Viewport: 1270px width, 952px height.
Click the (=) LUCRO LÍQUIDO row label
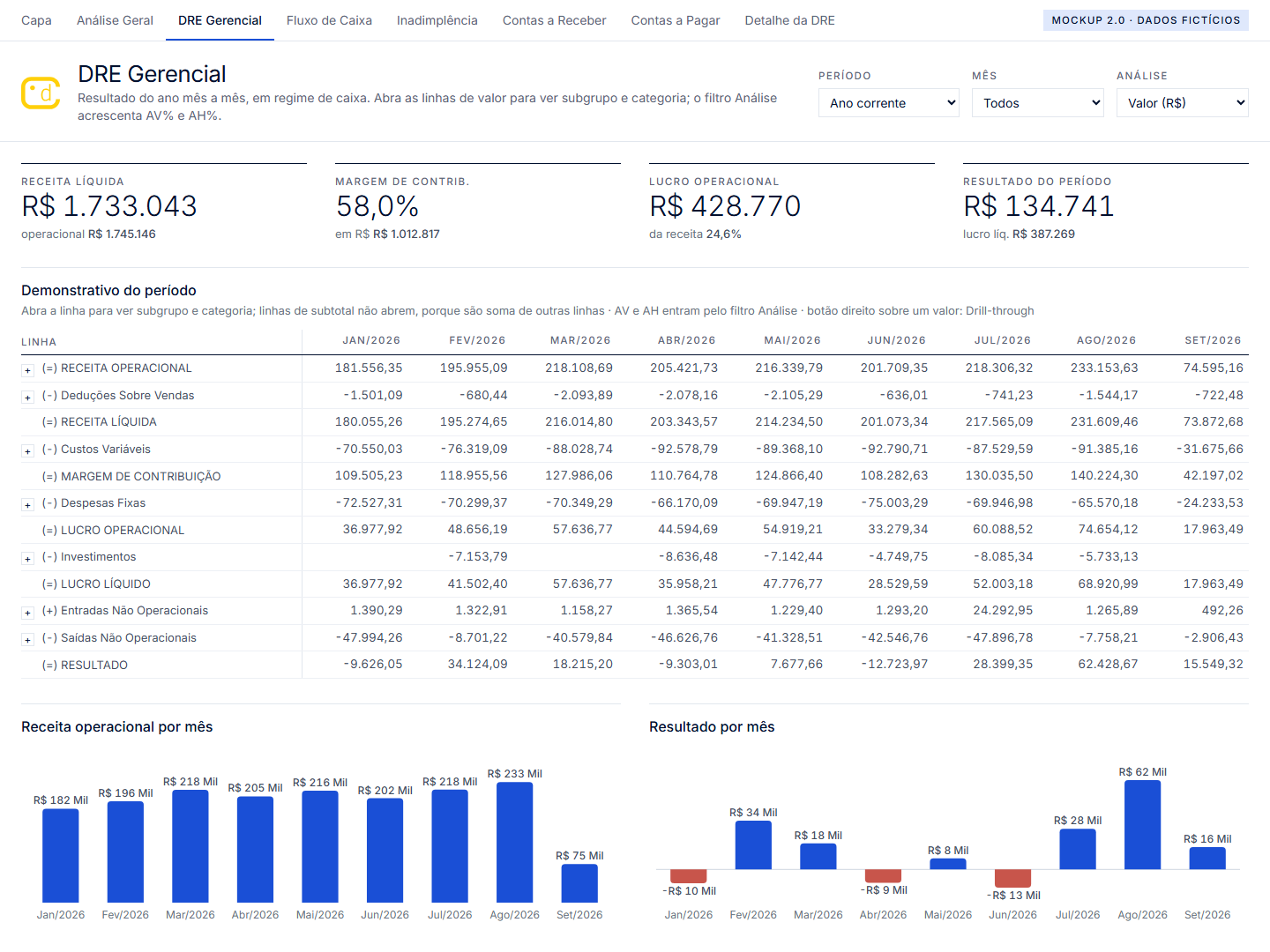tap(96, 584)
